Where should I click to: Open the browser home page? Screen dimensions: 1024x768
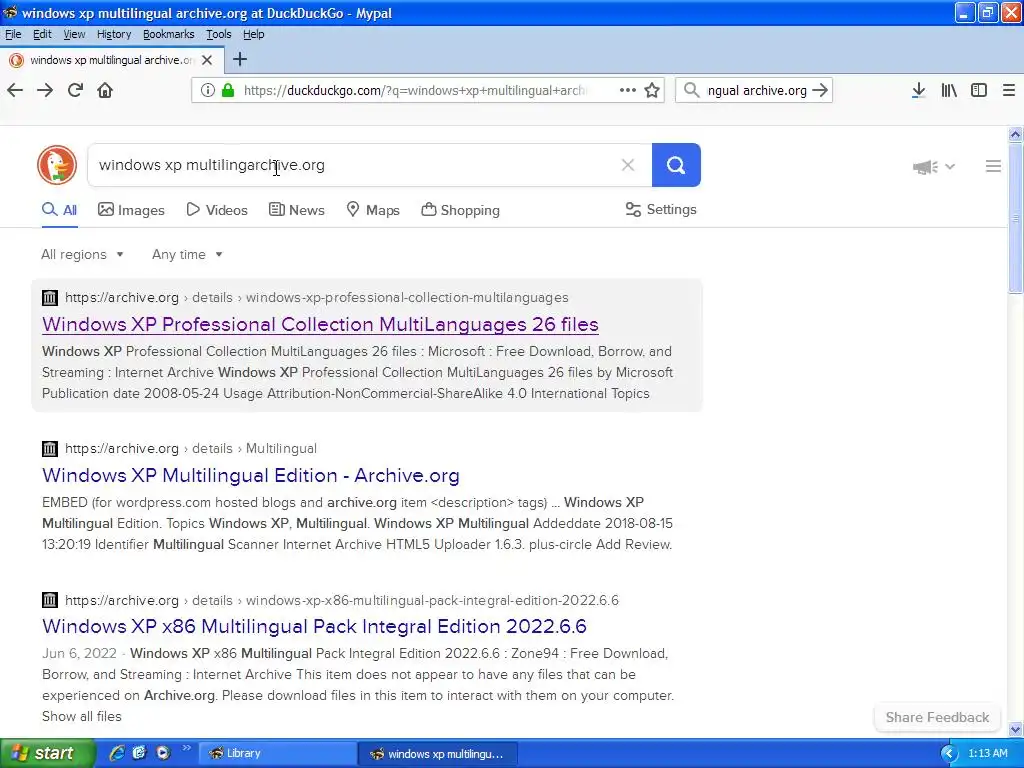(105, 90)
